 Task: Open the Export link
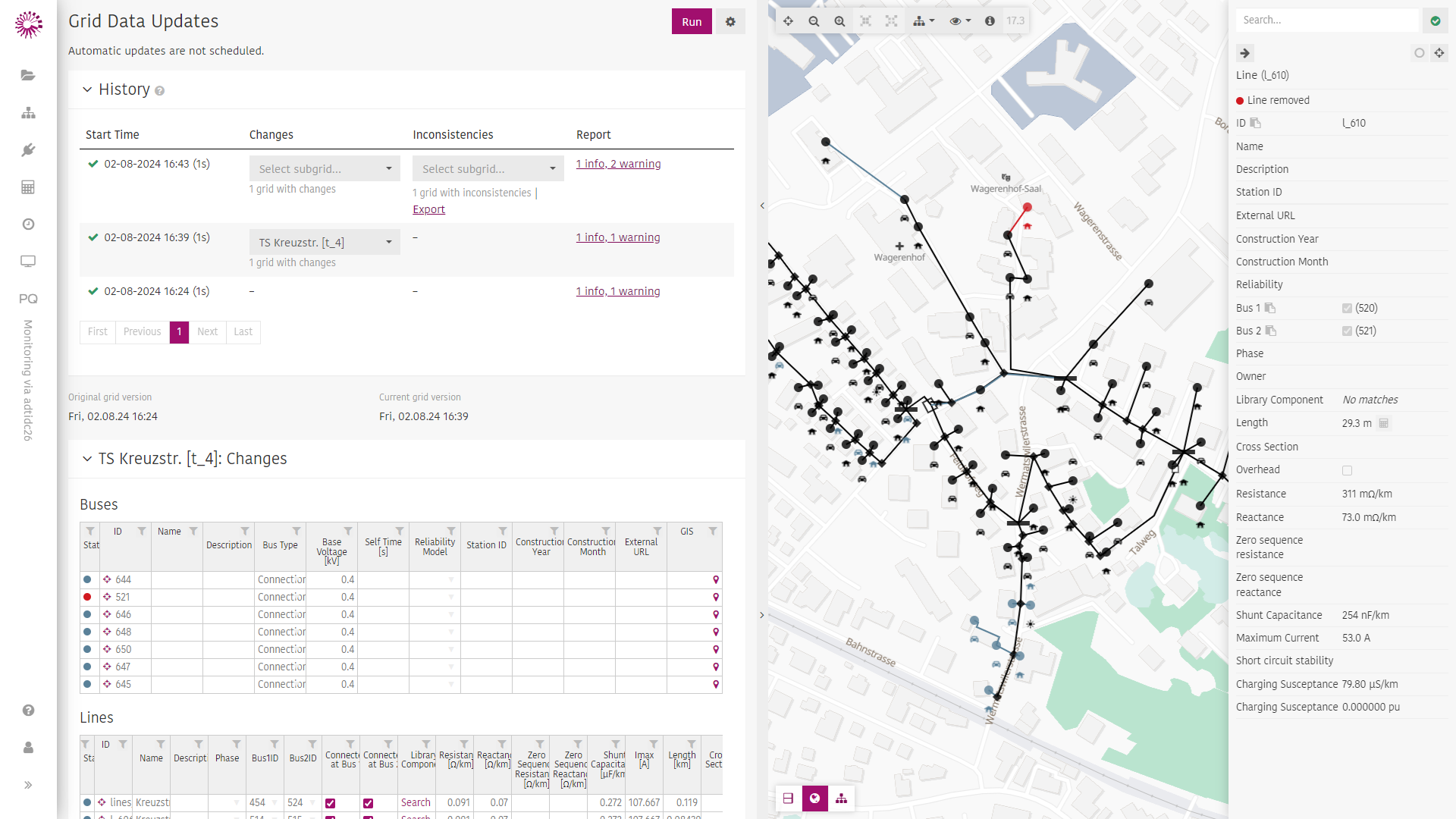click(x=428, y=209)
